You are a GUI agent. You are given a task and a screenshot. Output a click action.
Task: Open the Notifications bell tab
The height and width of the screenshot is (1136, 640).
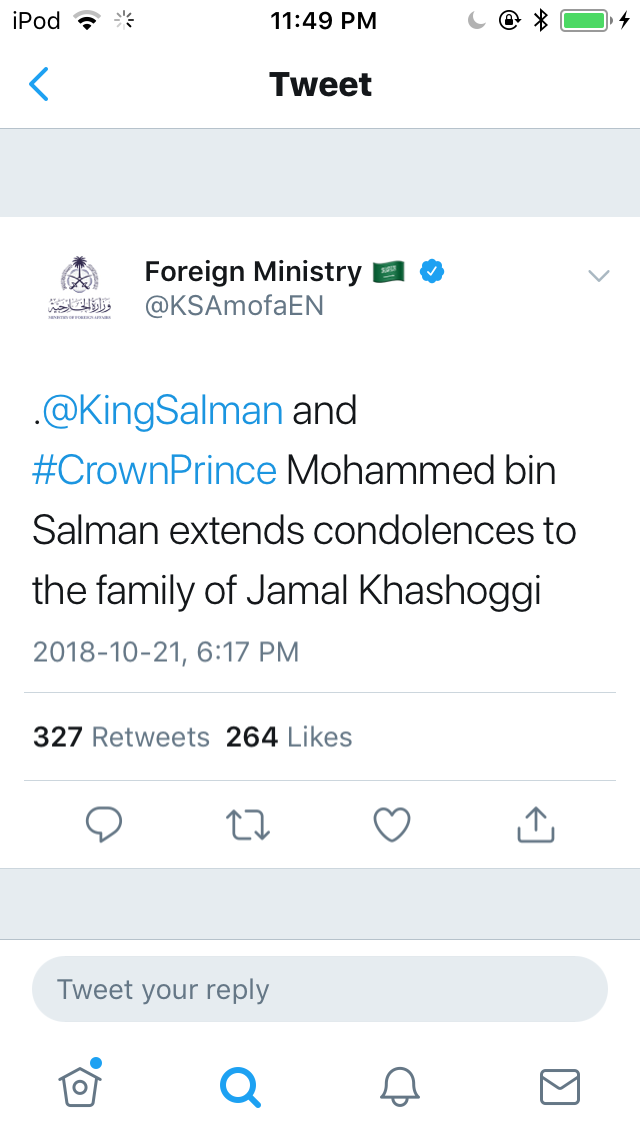click(399, 1087)
